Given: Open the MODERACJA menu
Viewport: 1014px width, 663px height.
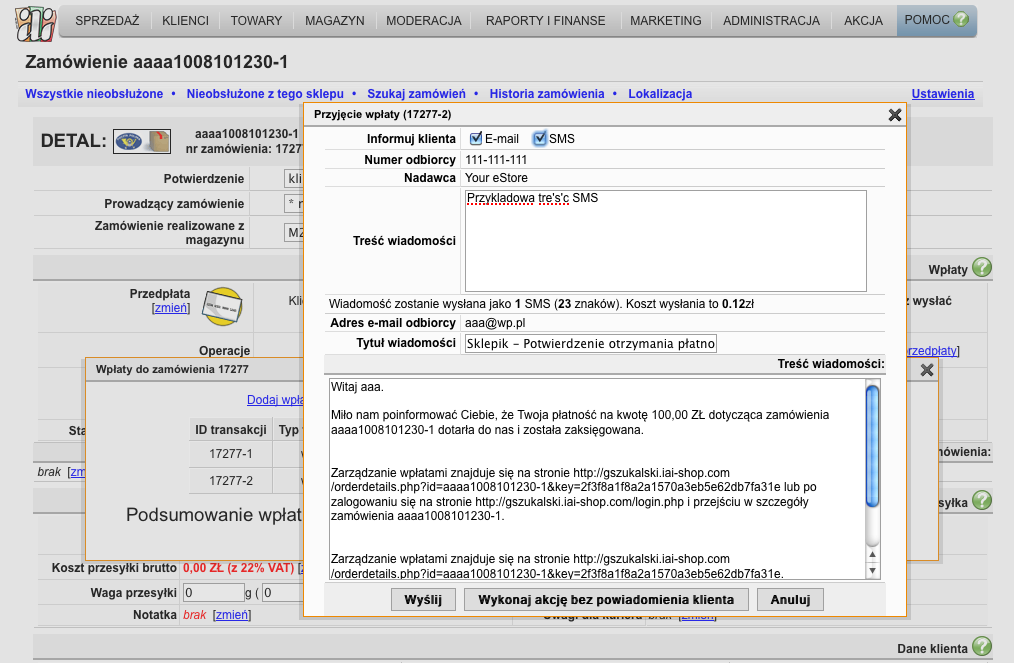Looking at the screenshot, I should tap(424, 21).
